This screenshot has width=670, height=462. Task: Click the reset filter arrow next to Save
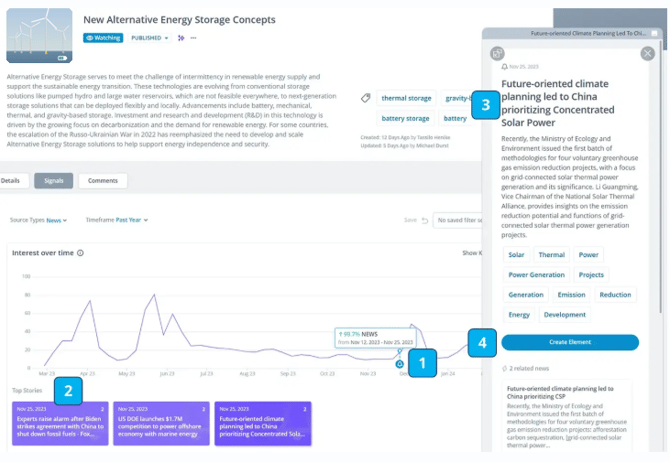(x=425, y=221)
